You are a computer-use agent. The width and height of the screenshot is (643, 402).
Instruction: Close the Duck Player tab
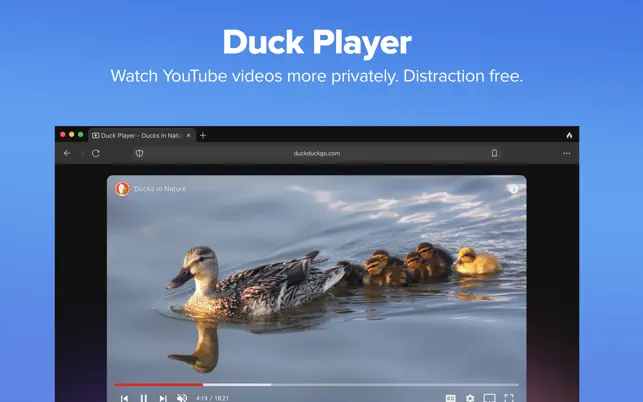188,135
